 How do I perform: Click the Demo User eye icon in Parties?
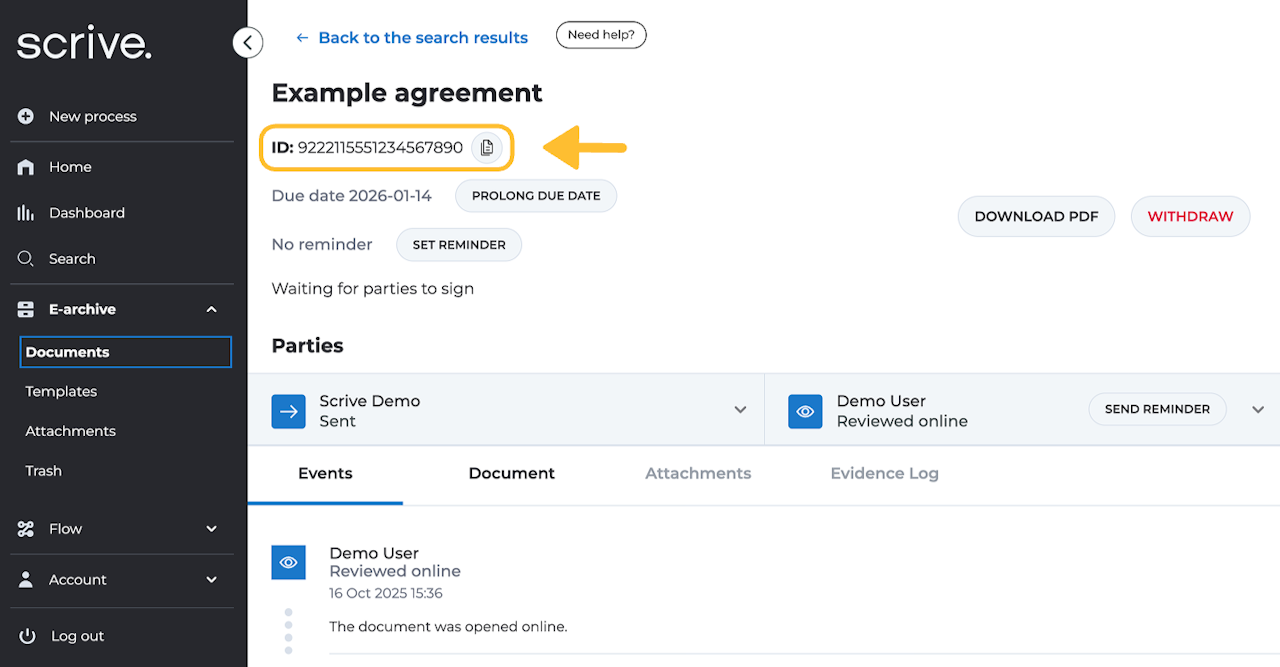point(805,411)
